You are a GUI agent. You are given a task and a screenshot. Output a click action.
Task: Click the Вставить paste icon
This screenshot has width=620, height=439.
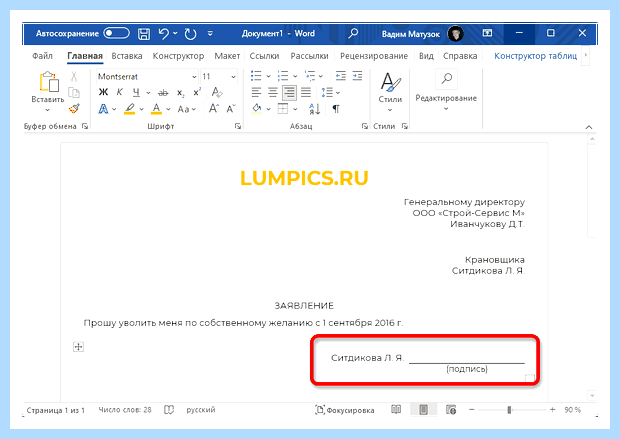(49, 82)
